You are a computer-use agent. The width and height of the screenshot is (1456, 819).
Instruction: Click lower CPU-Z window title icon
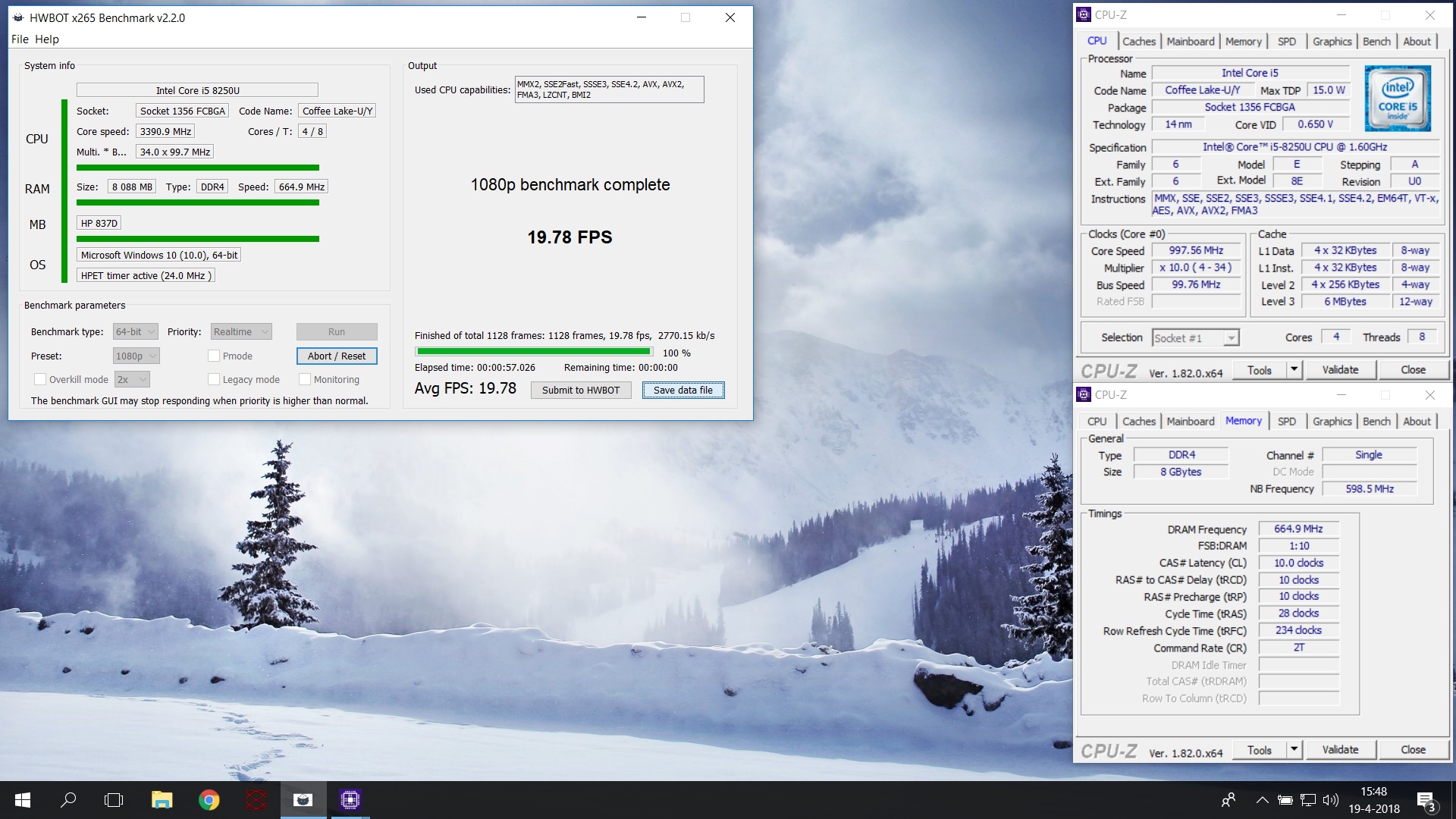(1084, 394)
